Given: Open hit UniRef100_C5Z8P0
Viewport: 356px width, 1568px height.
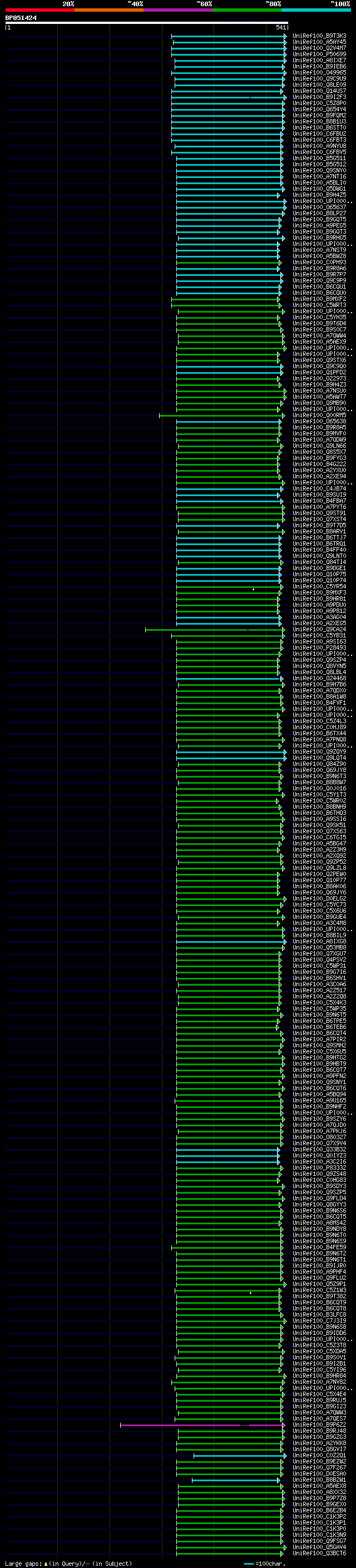Looking at the screenshot, I should point(319,103).
